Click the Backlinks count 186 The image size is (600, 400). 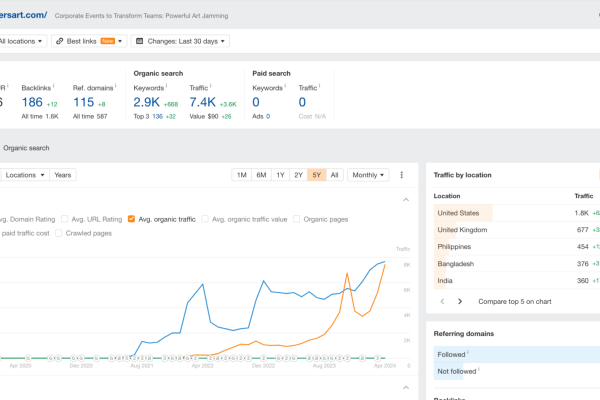32,102
